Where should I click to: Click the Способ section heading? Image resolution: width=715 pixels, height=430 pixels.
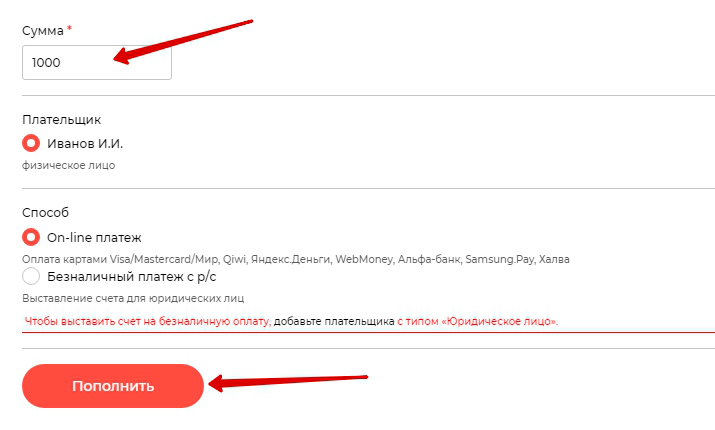[x=45, y=213]
